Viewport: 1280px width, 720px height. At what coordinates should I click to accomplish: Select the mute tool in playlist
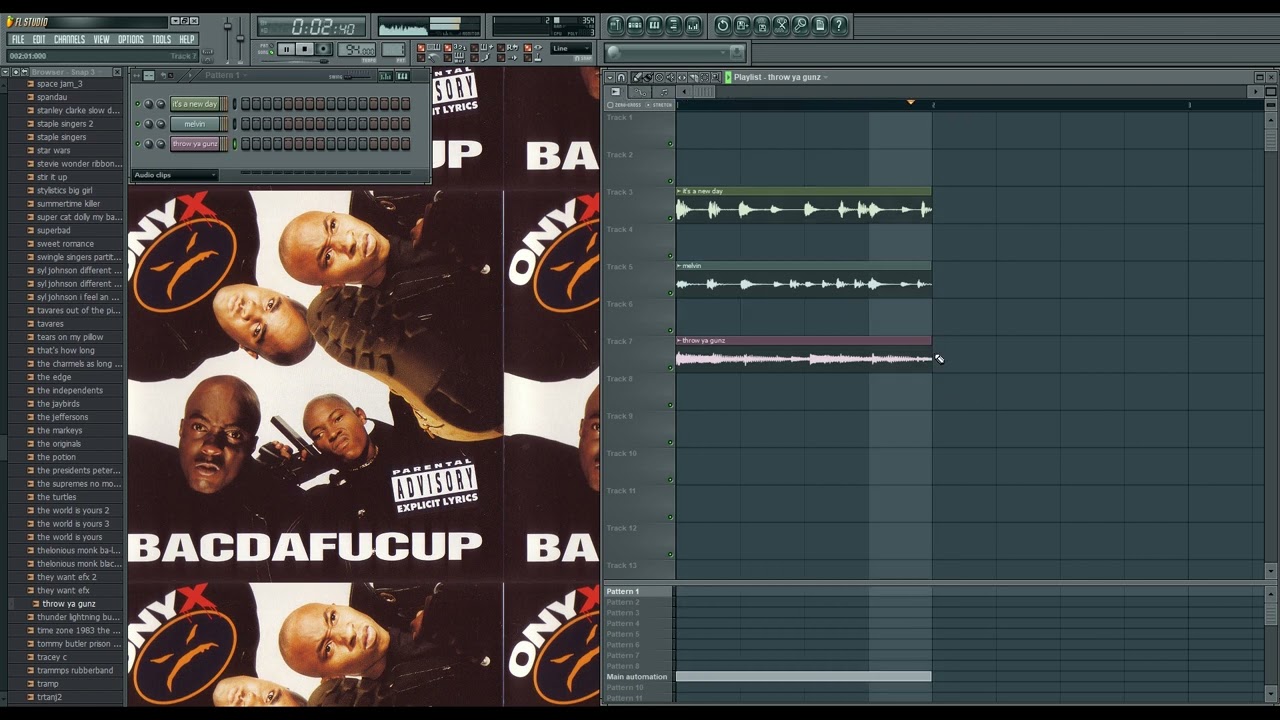(x=671, y=77)
